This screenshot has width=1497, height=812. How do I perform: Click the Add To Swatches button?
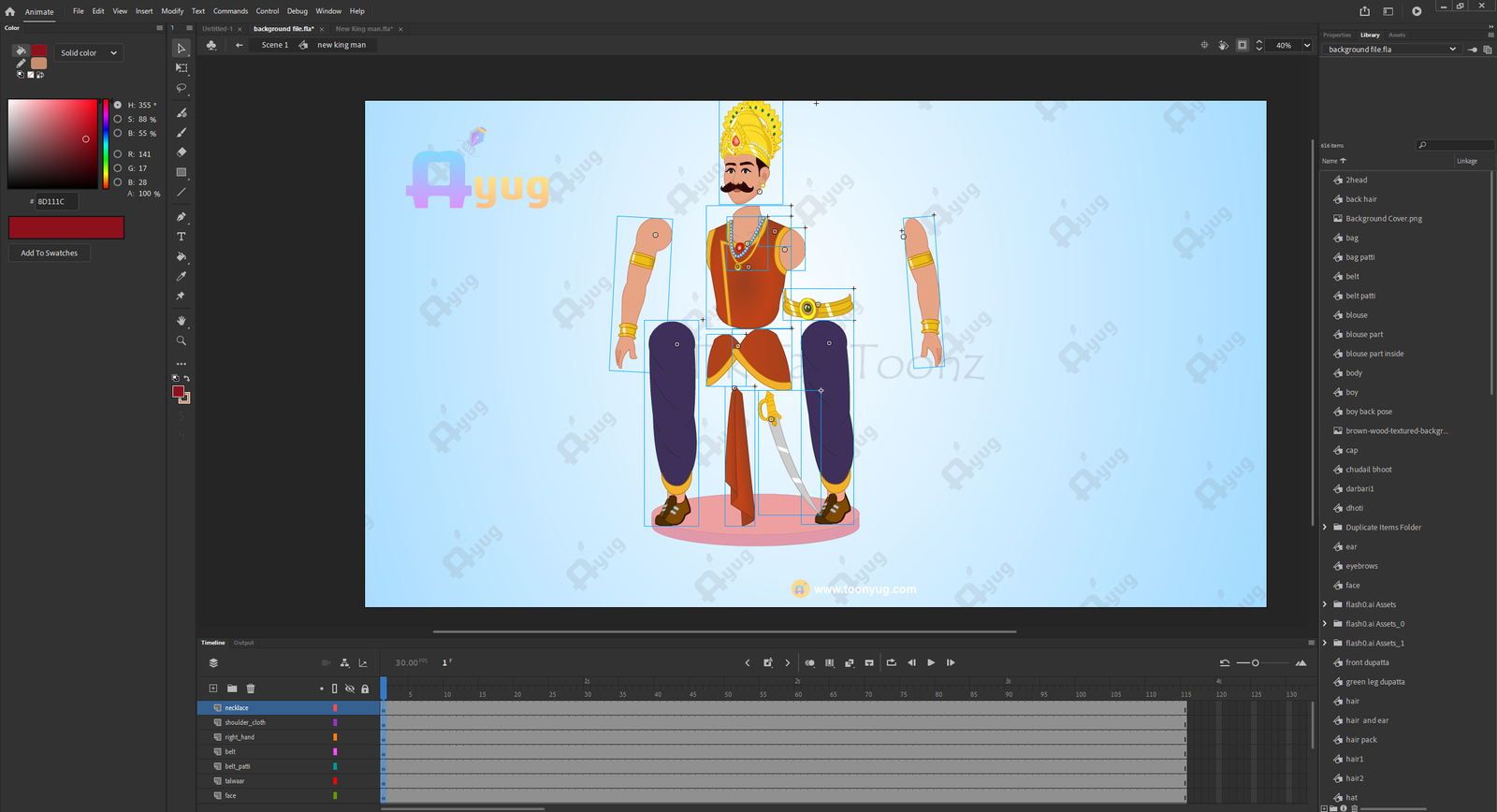point(50,254)
